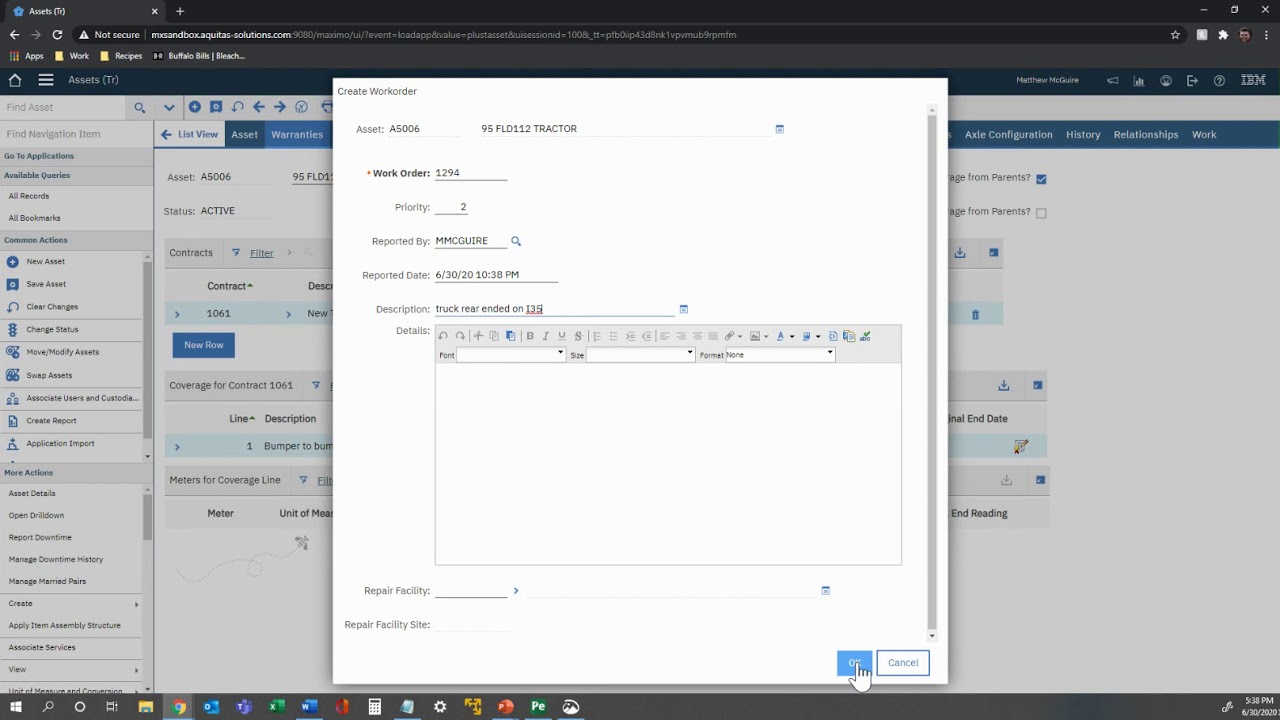Open the Font dropdown

(511, 354)
